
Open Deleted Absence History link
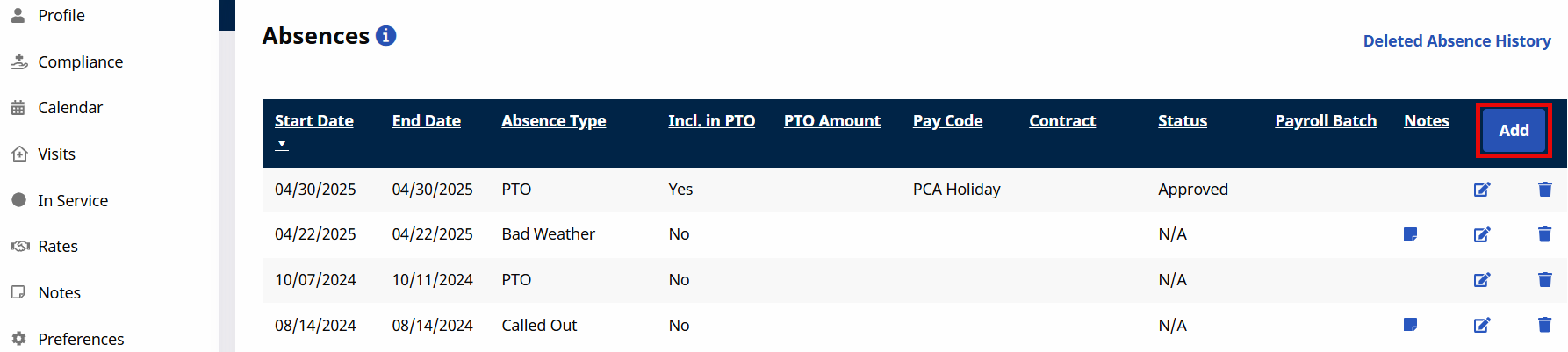click(1457, 41)
